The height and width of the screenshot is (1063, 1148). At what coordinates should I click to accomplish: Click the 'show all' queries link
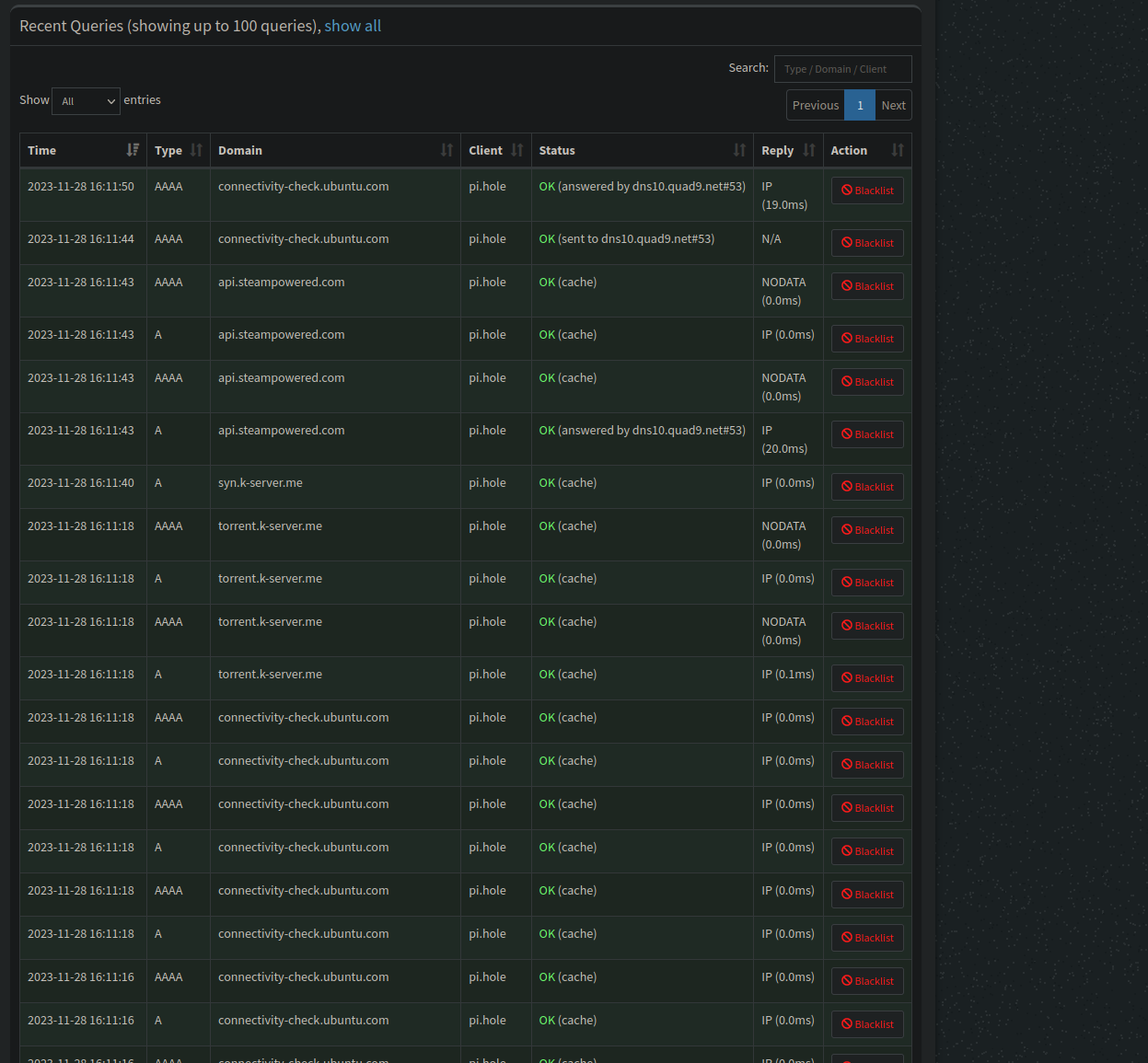point(353,26)
